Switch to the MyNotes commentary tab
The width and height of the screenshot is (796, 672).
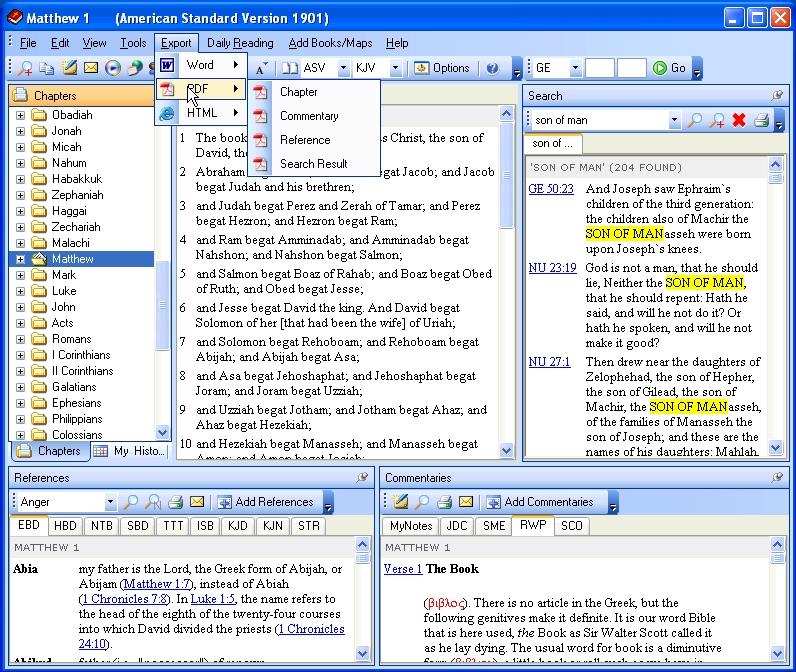[x=411, y=526]
